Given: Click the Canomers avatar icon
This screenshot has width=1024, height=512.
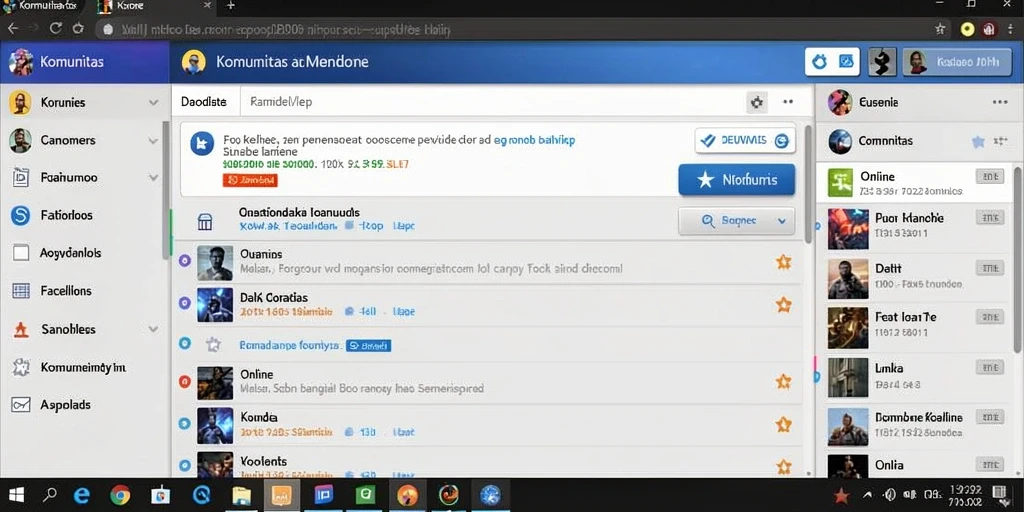Looking at the screenshot, I should coord(20,140).
